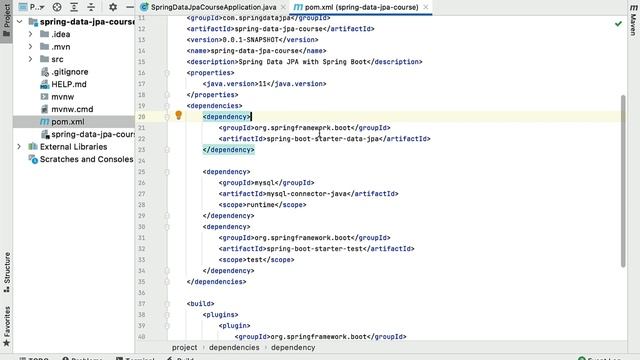Click the green checkmark inspection indicator
This screenshot has height=360, width=640.
[x=618, y=24]
